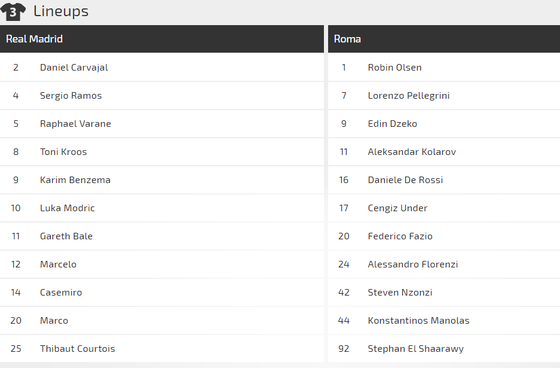Click Raphael Varane in lineup
560x368 pixels.
click(x=75, y=124)
